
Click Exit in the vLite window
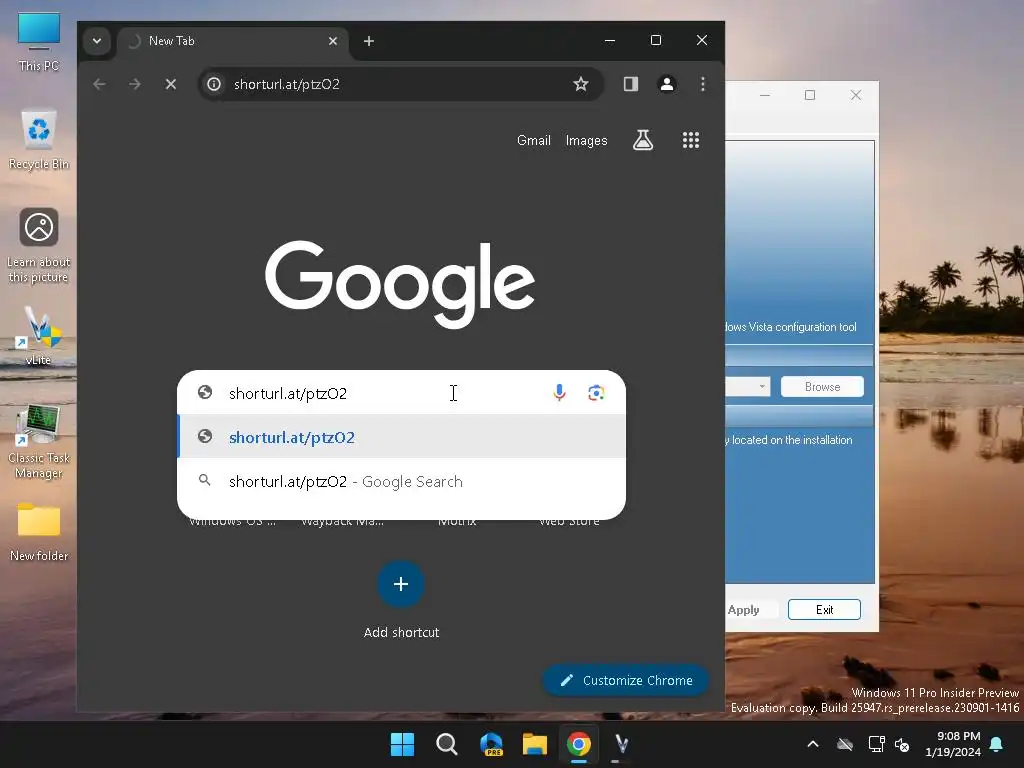tap(824, 610)
